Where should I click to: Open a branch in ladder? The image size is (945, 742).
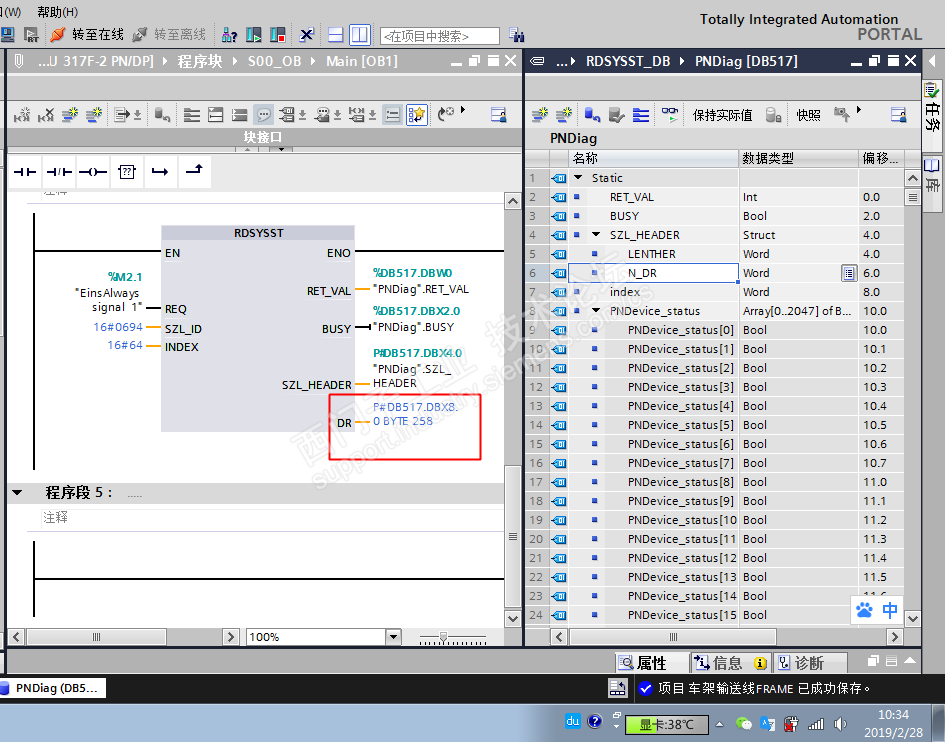(x=160, y=172)
